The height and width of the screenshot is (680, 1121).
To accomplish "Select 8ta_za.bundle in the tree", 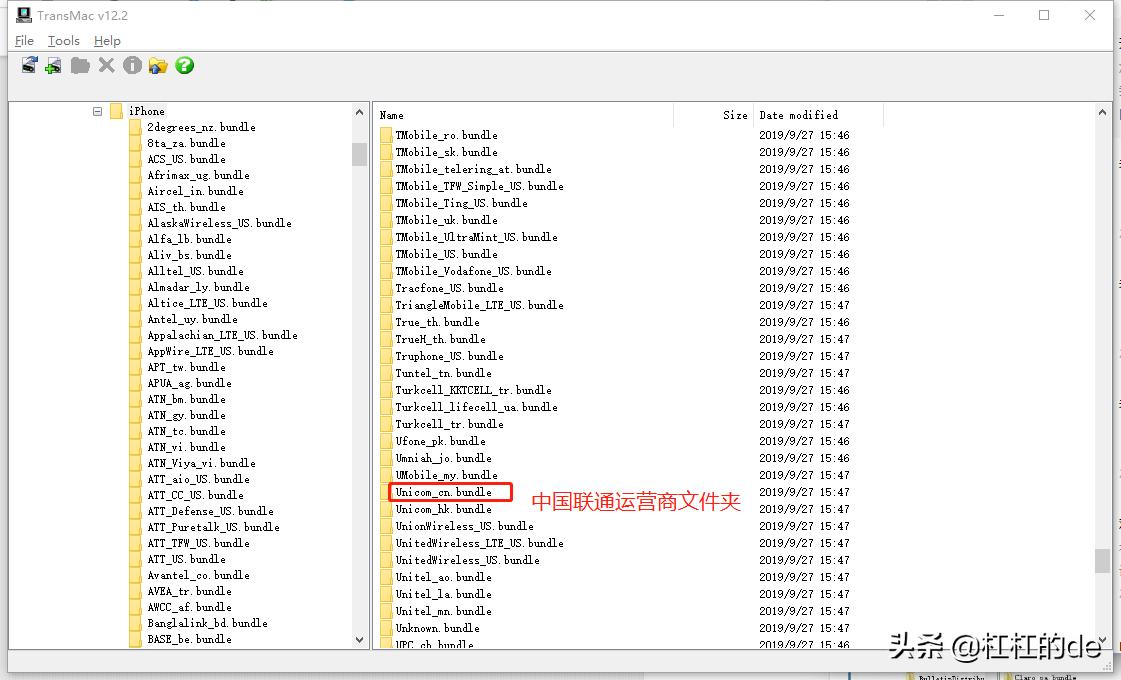I will pyautogui.click(x=186, y=143).
